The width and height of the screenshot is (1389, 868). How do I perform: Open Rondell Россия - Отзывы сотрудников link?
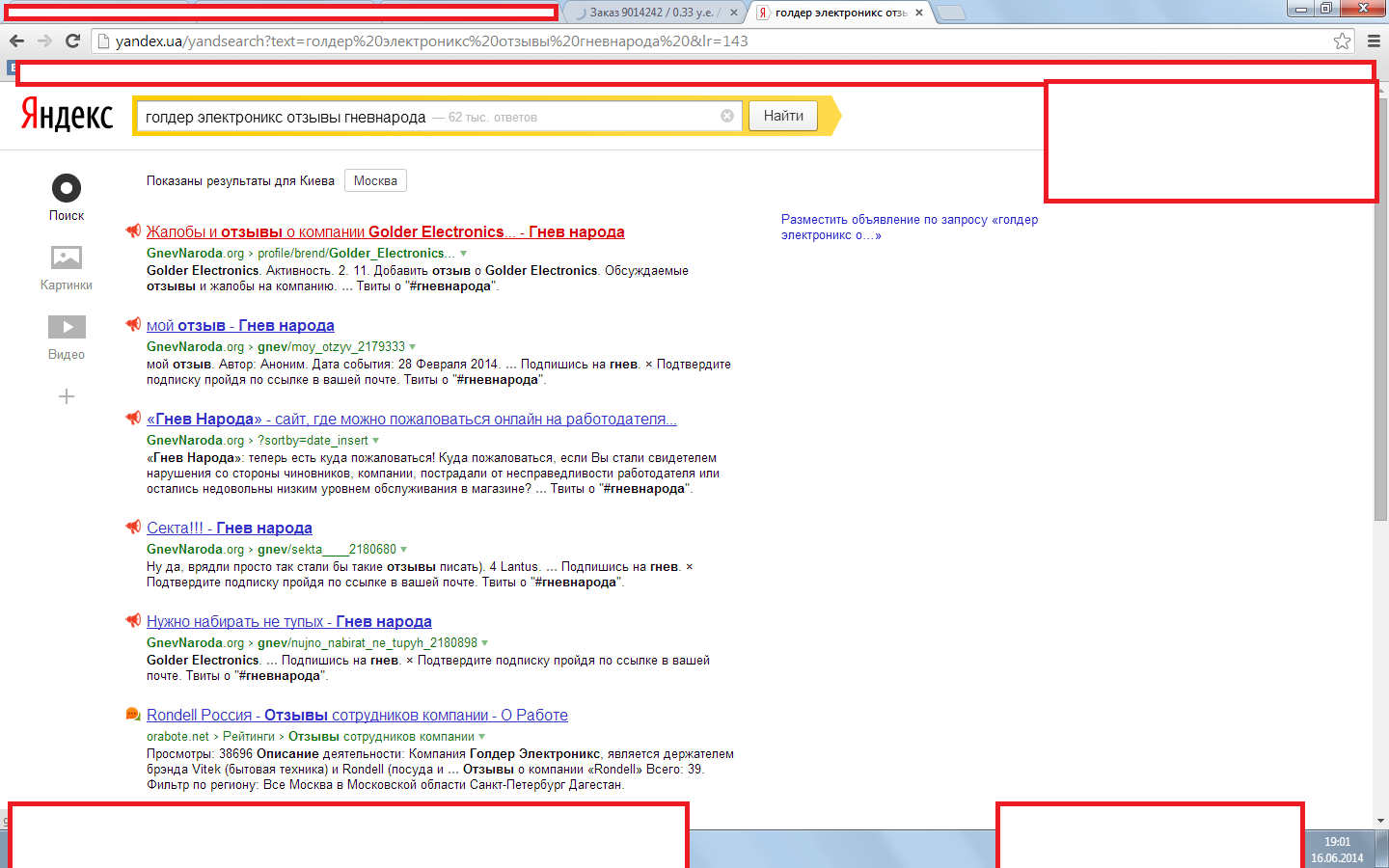[357, 715]
